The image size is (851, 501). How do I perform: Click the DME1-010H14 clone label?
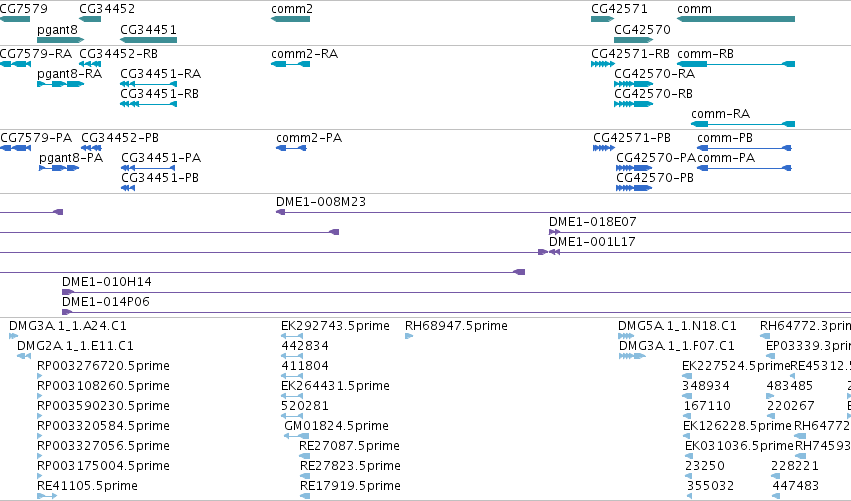click(106, 282)
